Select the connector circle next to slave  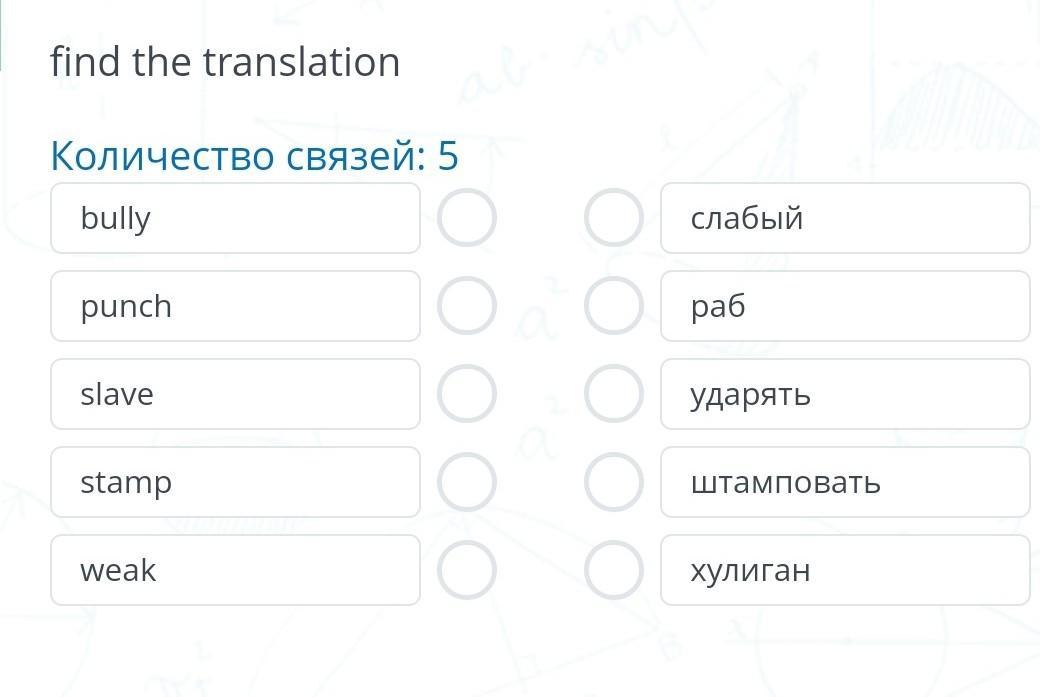point(467,394)
